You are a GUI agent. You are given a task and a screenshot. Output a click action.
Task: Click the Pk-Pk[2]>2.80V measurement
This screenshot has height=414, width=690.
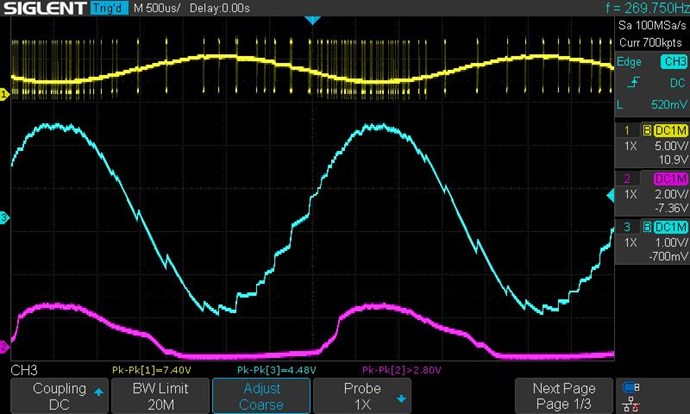401,370
